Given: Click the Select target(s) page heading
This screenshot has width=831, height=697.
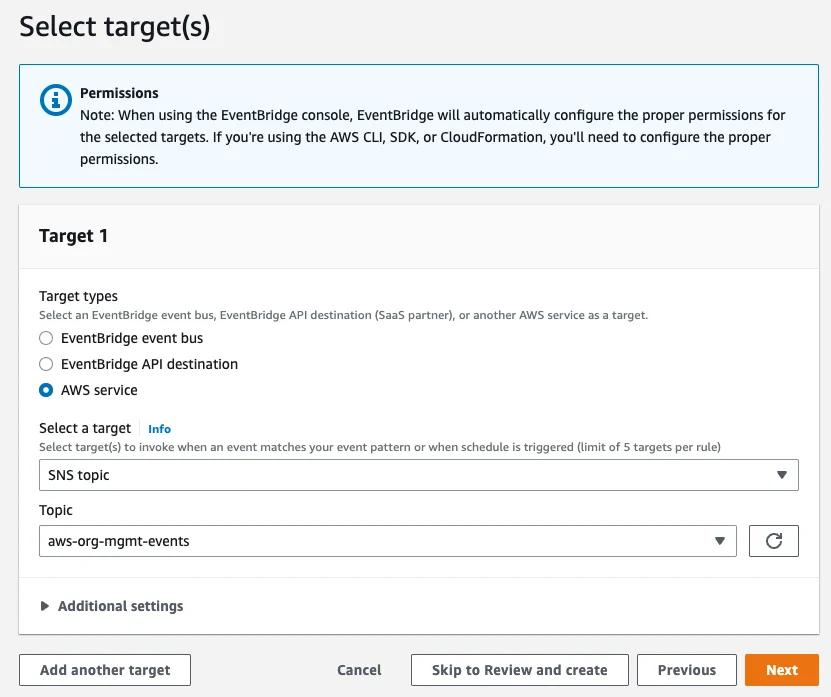Looking at the screenshot, I should click(115, 26).
